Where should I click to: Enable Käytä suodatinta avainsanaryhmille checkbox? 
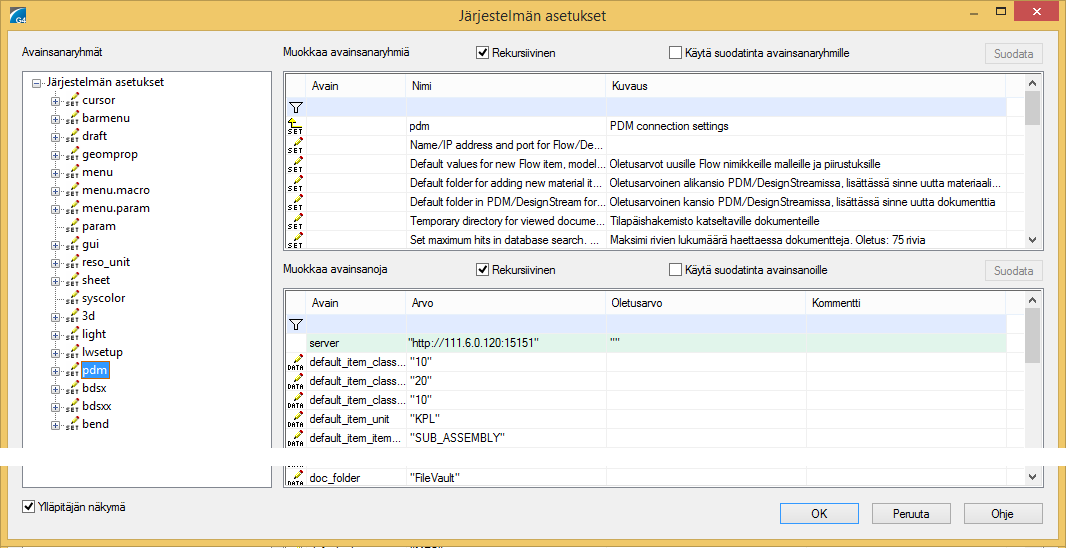click(675, 53)
